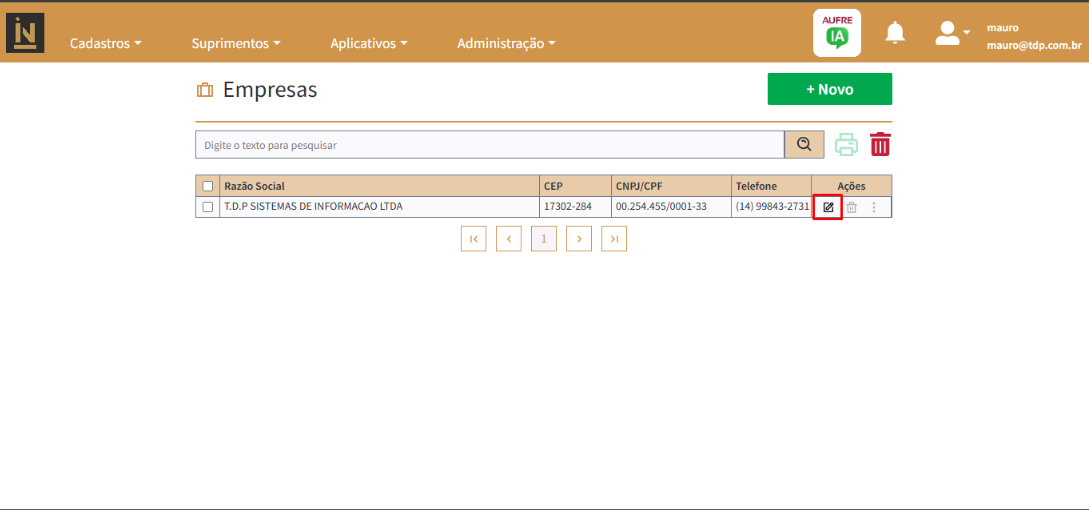Click the red trash delete icon
The image size is (1089, 512).
pyautogui.click(x=880, y=145)
